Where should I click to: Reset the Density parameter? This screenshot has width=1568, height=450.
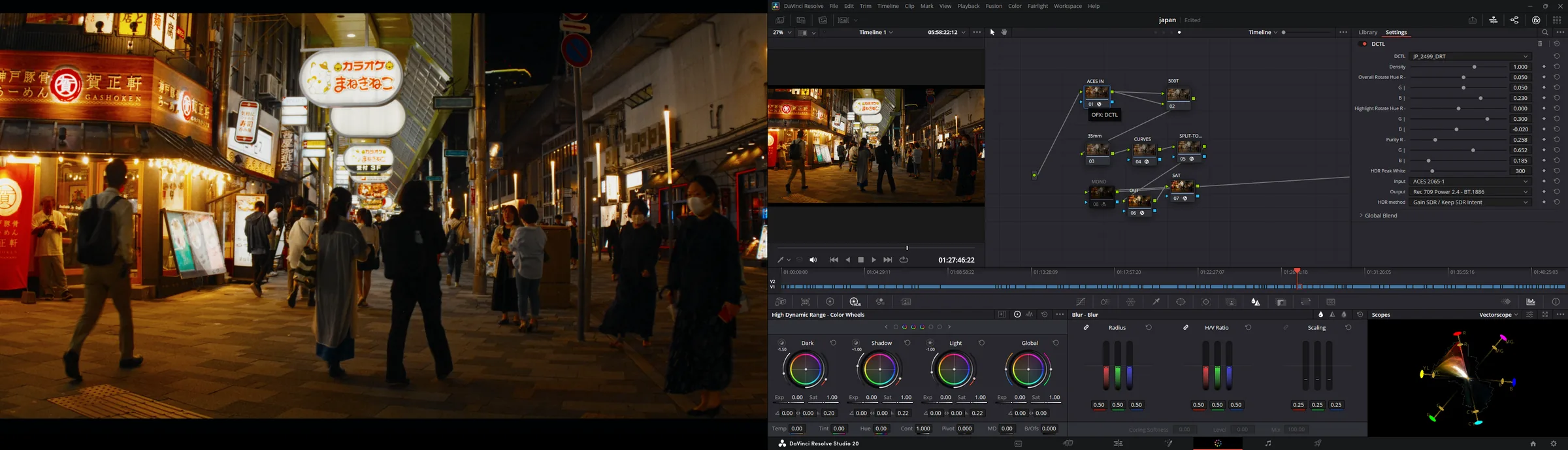pyautogui.click(x=1557, y=67)
